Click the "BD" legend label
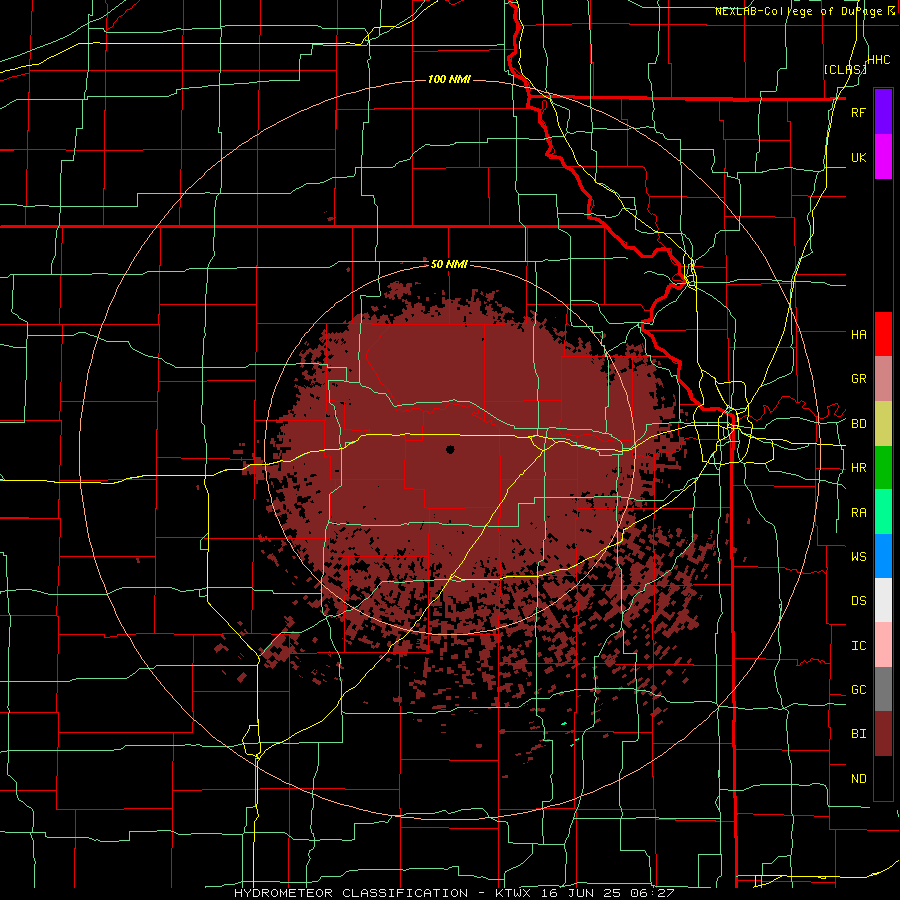This screenshot has width=900, height=900. tap(858, 424)
